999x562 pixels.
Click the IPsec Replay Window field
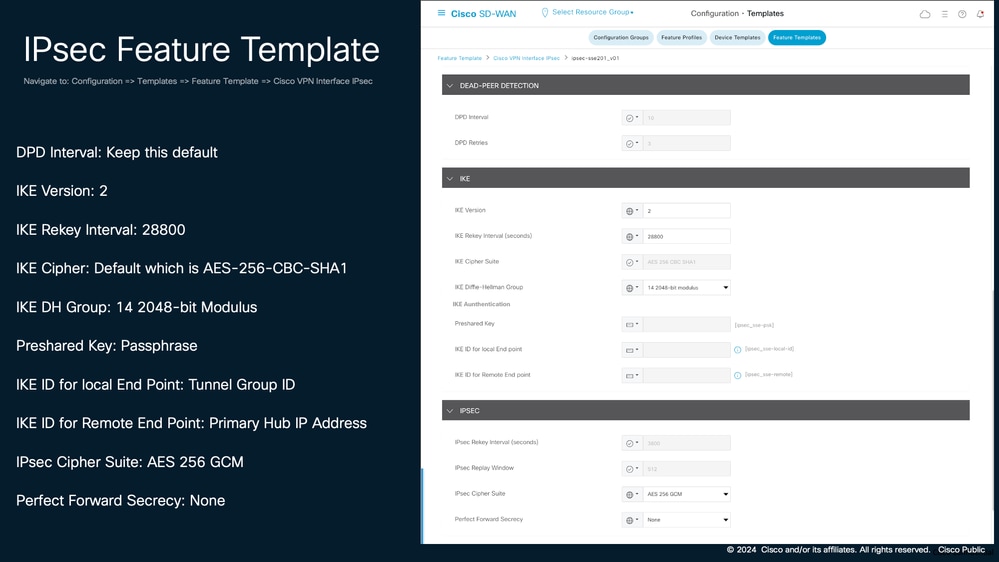(x=687, y=469)
